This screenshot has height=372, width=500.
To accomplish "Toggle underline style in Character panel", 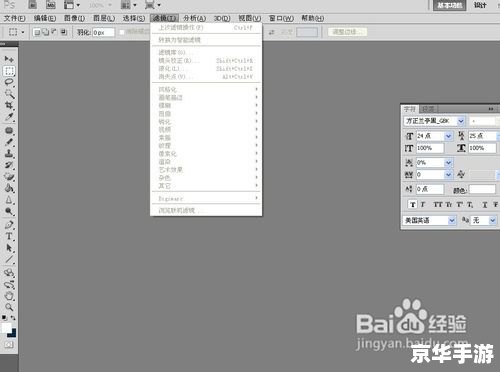I will pyautogui.click(x=485, y=204).
